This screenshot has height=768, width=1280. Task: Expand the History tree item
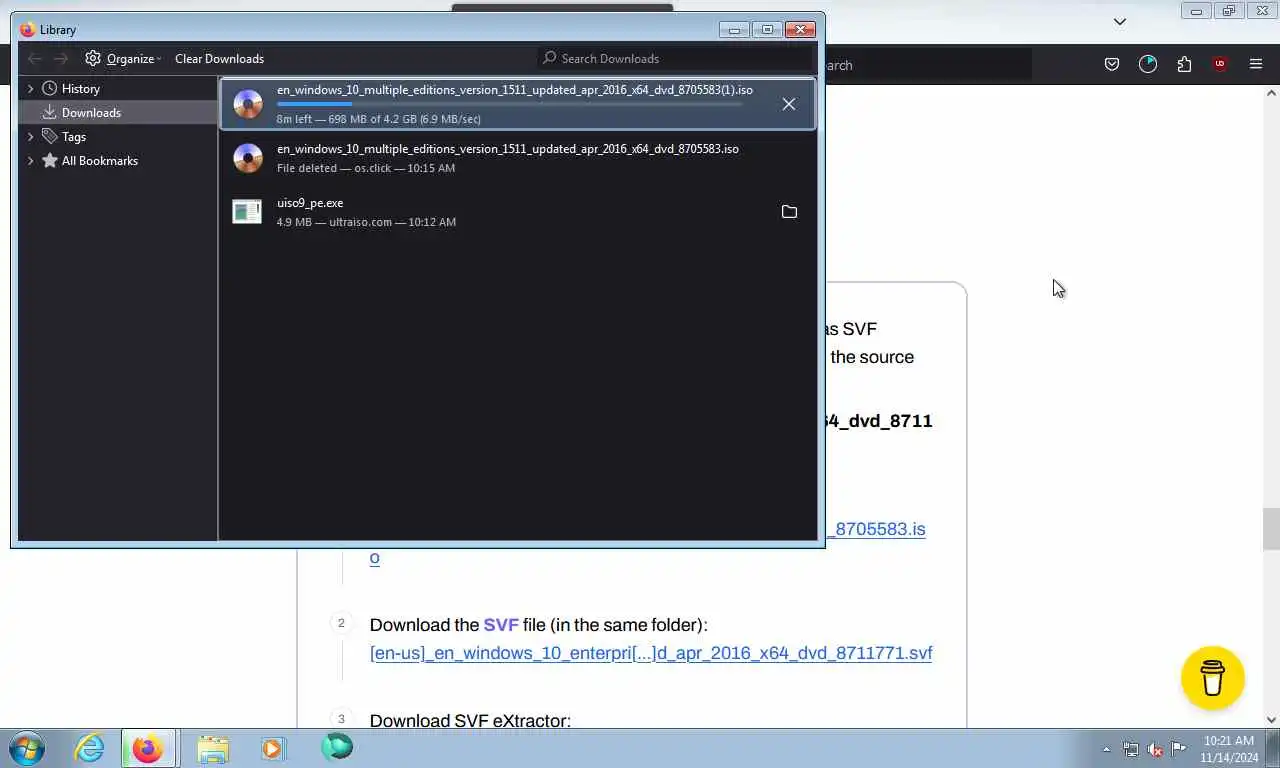(30, 89)
